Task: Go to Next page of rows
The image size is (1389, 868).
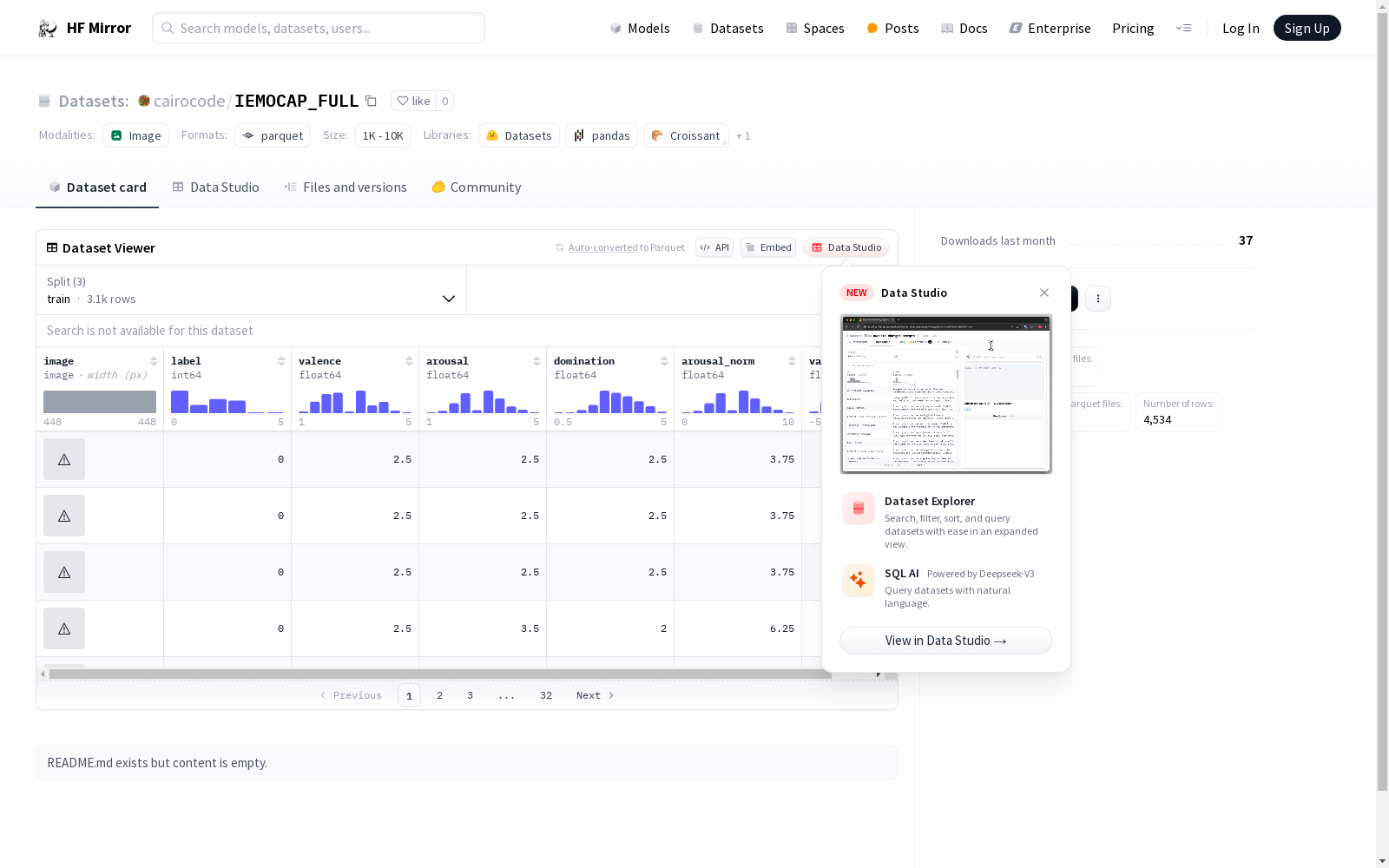Action: (x=595, y=695)
